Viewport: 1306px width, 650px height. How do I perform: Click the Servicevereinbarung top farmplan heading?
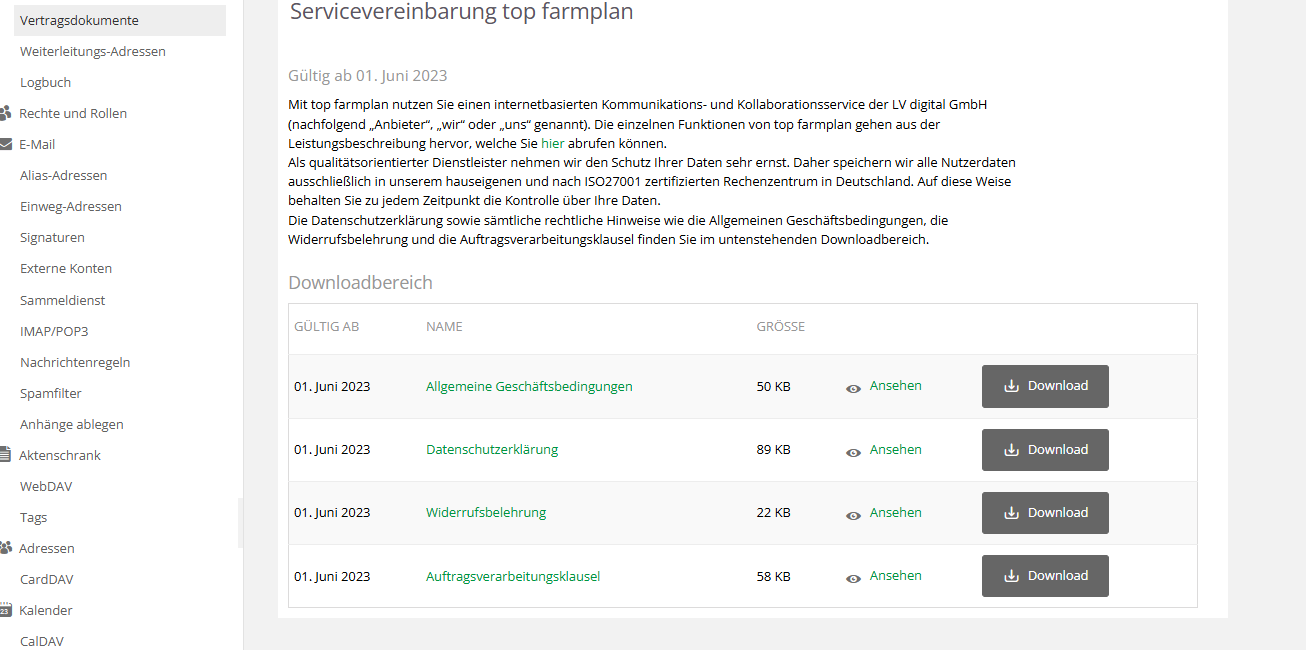pos(461,12)
